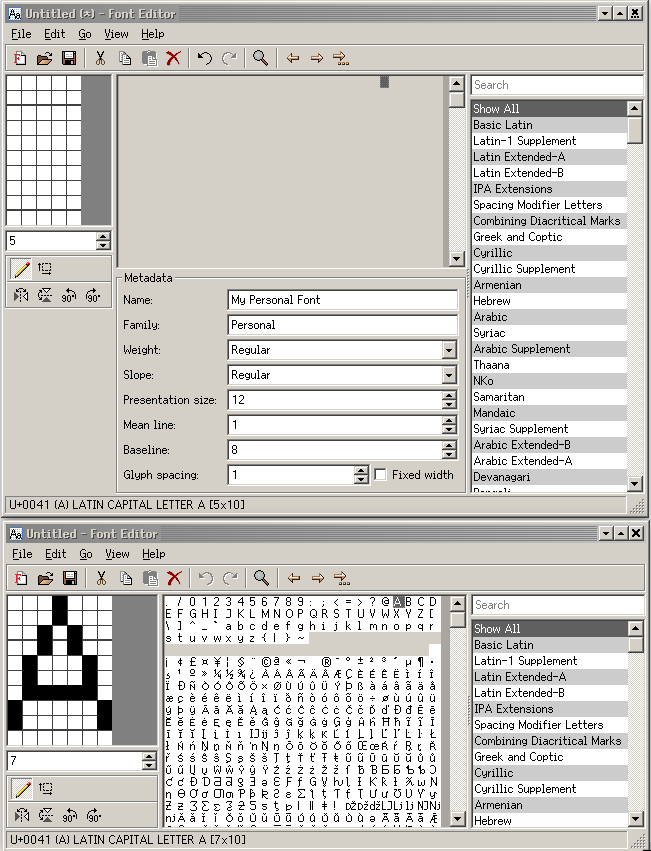Screen dimensions: 651x851
Task: Open the Weight dropdown
Action: pos(449,350)
